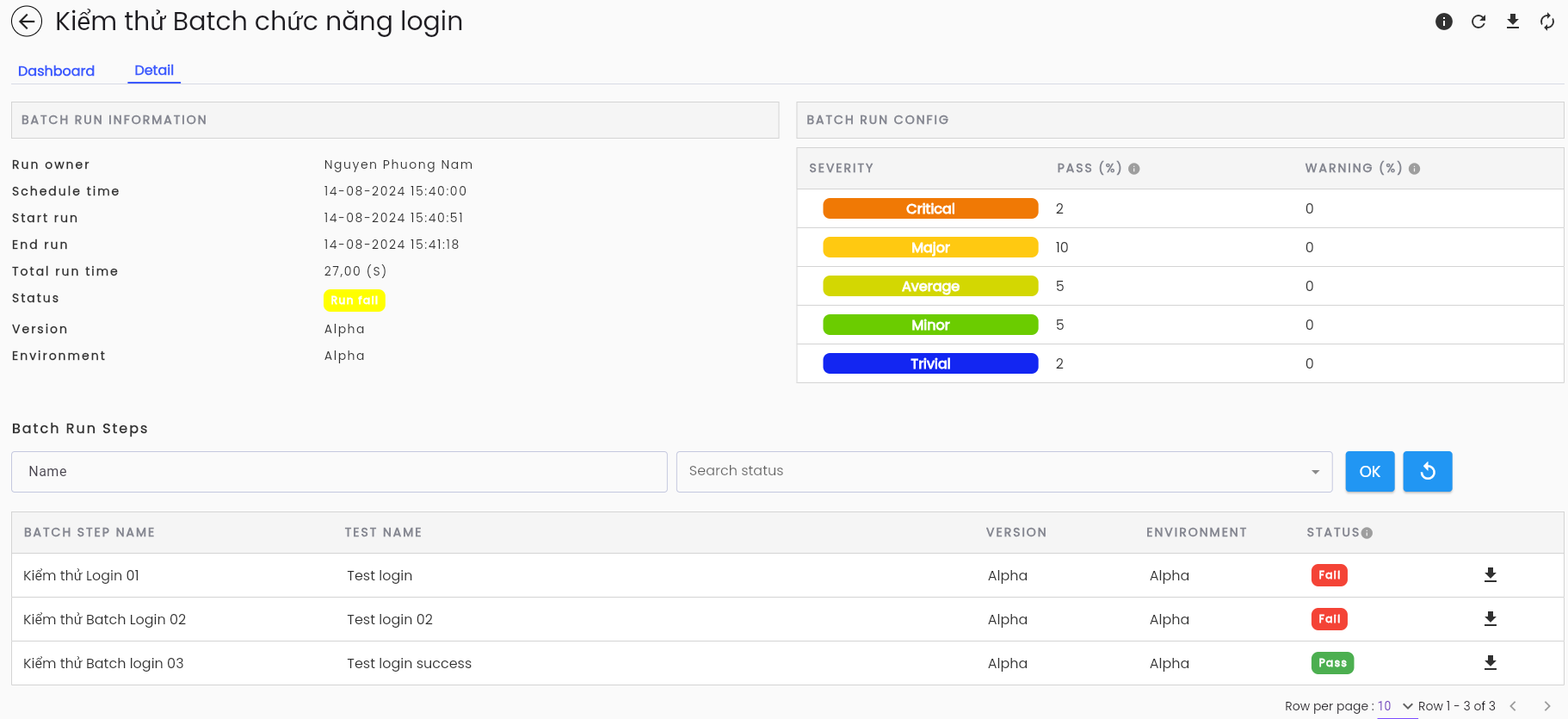Click the test name Test login 02

coord(390,619)
